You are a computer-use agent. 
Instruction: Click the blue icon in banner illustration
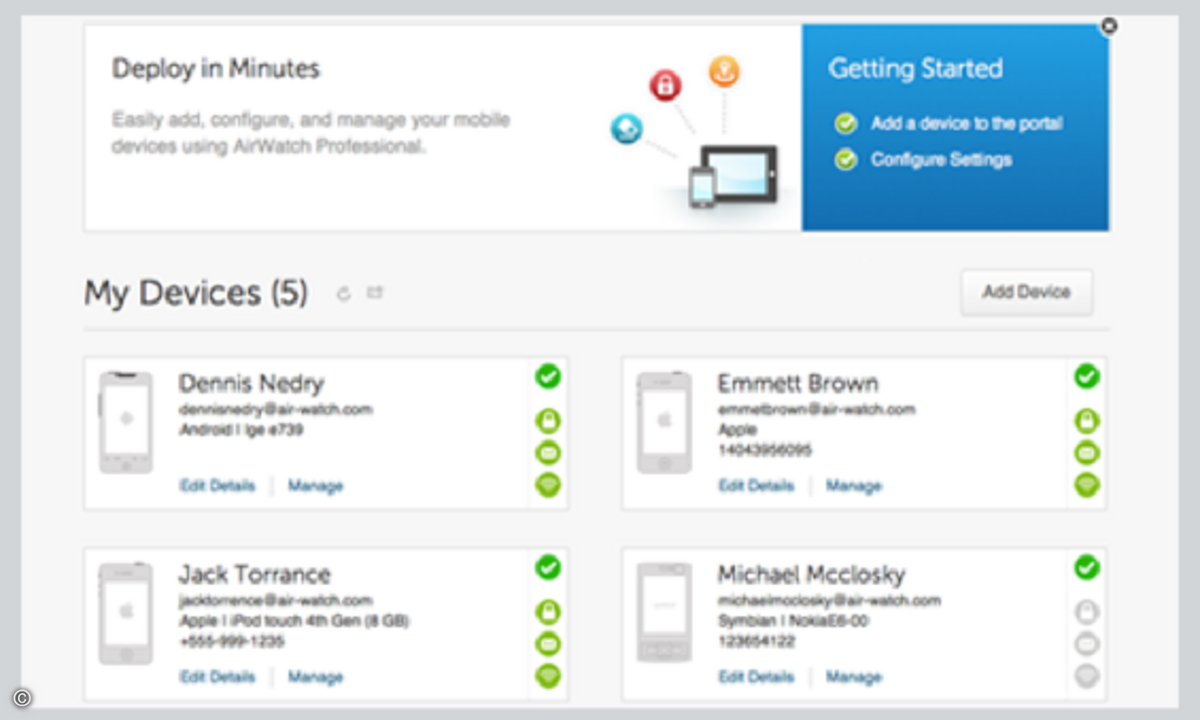pyautogui.click(x=627, y=129)
